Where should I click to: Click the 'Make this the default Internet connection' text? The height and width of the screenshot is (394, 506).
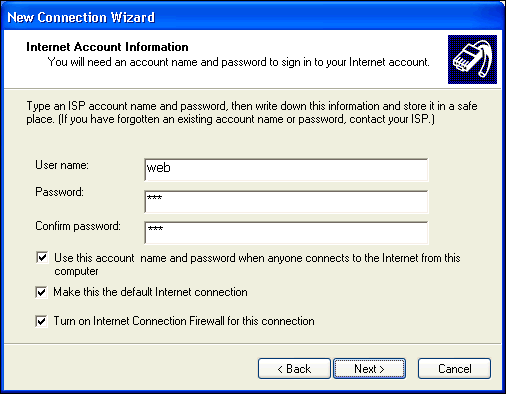click(x=150, y=292)
